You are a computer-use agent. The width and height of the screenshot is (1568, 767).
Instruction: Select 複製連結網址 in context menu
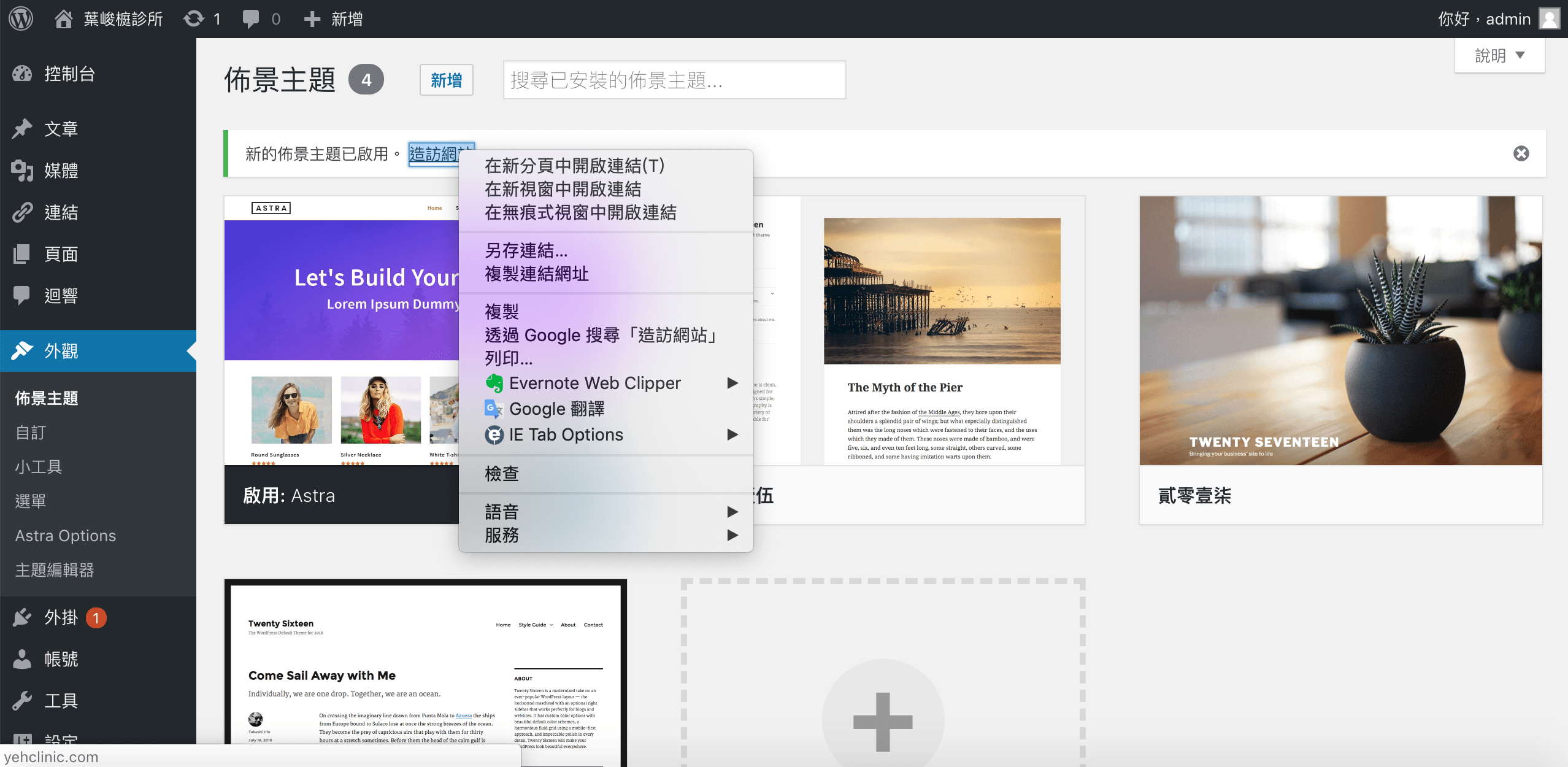point(537,274)
